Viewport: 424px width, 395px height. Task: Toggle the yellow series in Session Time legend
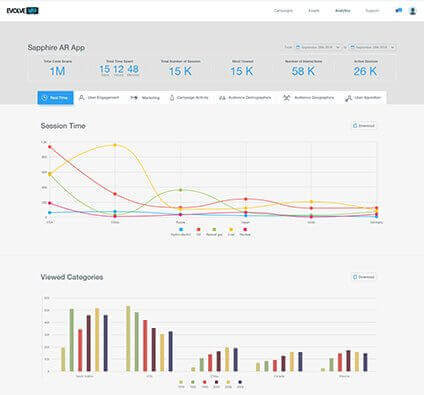[x=231, y=232]
